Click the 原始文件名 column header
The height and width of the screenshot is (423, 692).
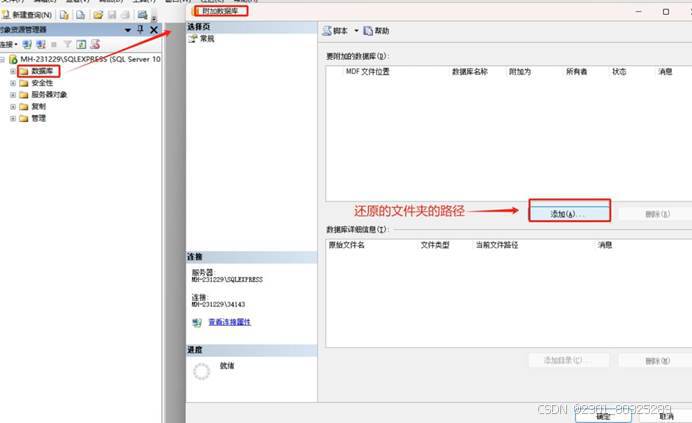click(x=346, y=245)
